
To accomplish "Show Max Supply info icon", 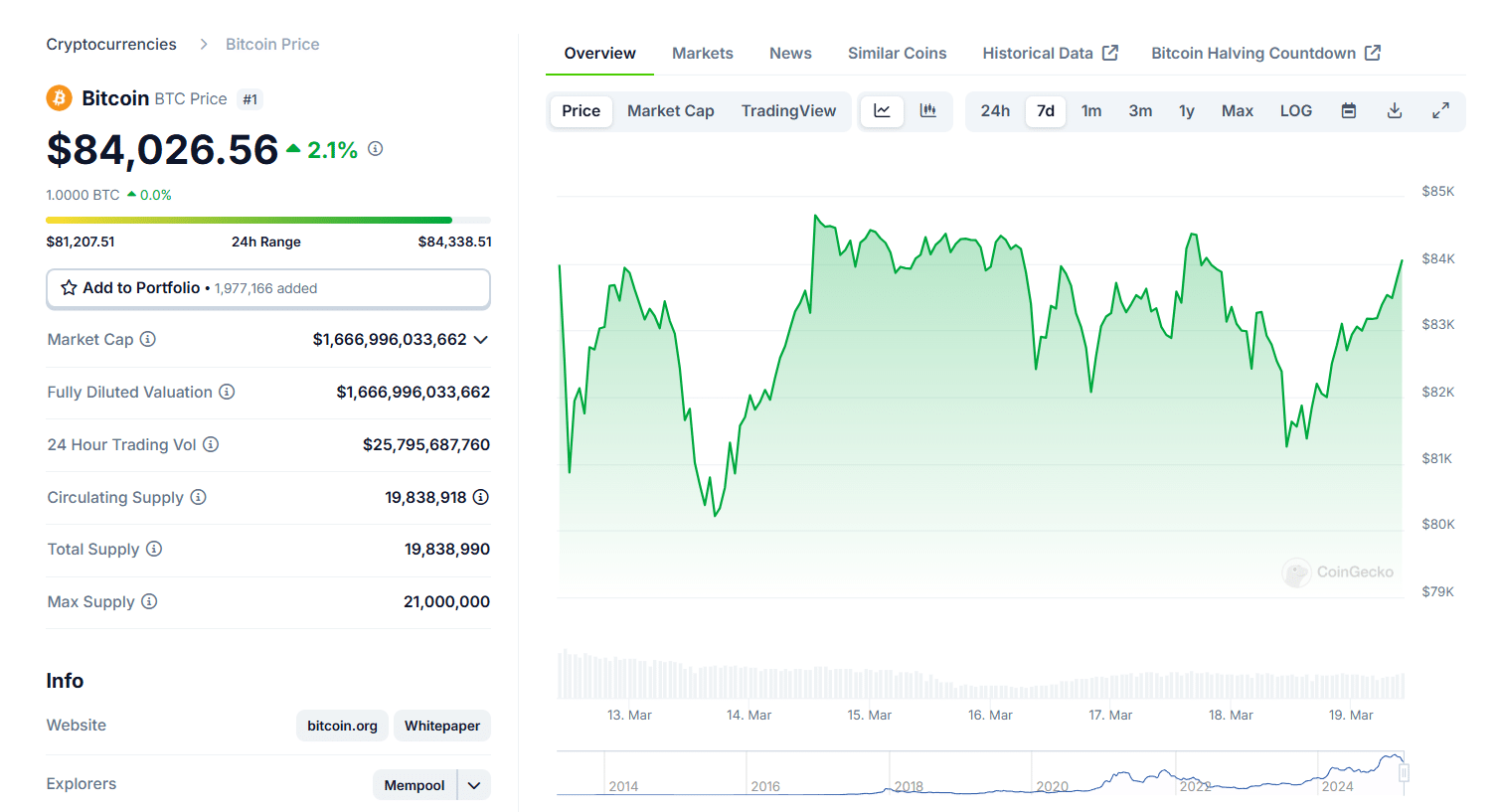I will pos(149,601).
